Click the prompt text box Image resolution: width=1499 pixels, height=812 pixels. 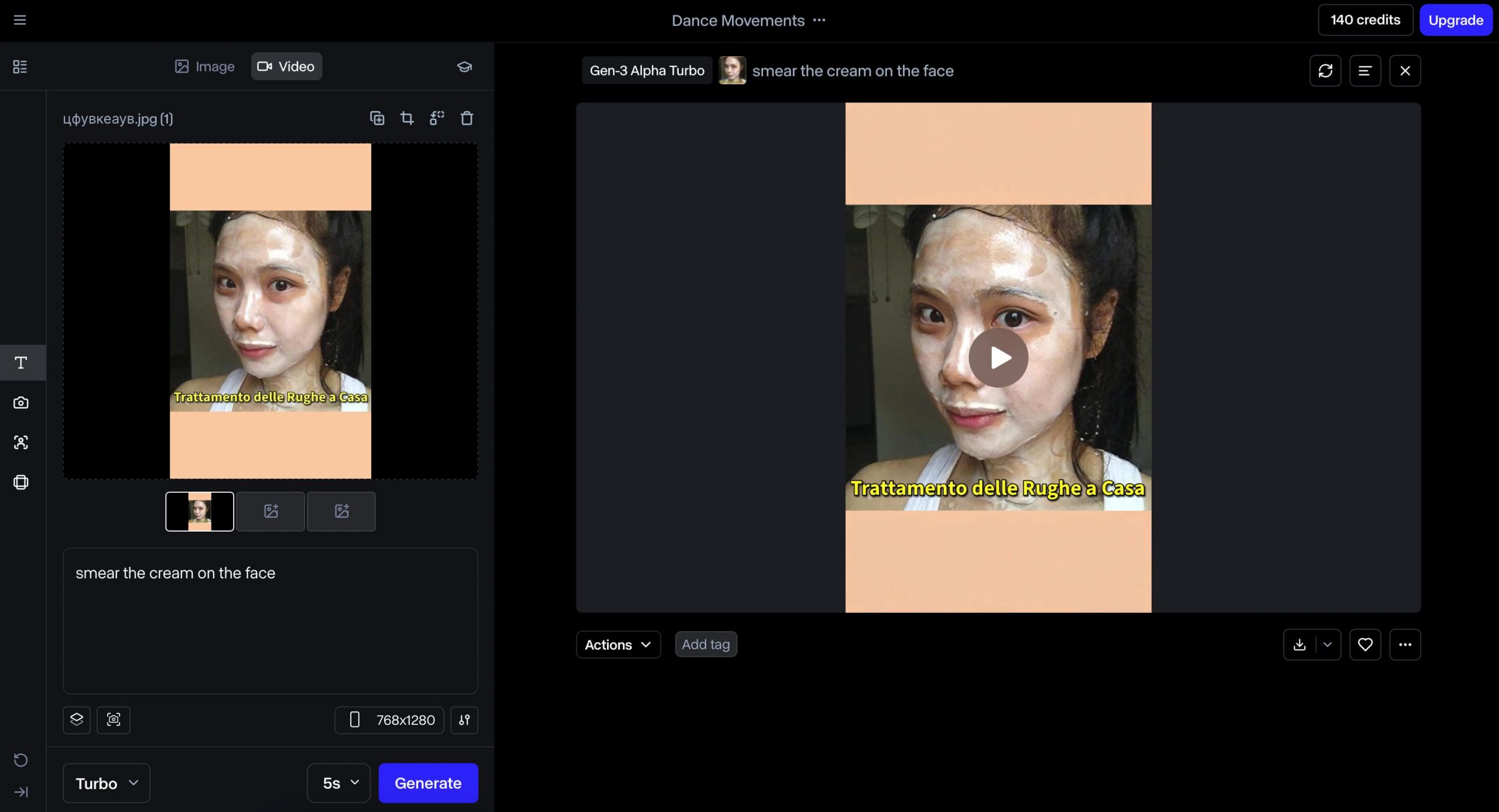coord(271,621)
